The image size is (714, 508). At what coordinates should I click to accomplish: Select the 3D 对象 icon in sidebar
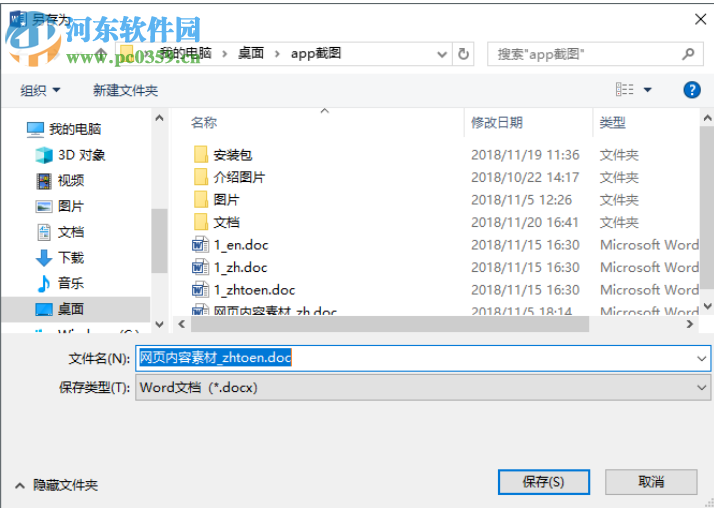coord(44,155)
